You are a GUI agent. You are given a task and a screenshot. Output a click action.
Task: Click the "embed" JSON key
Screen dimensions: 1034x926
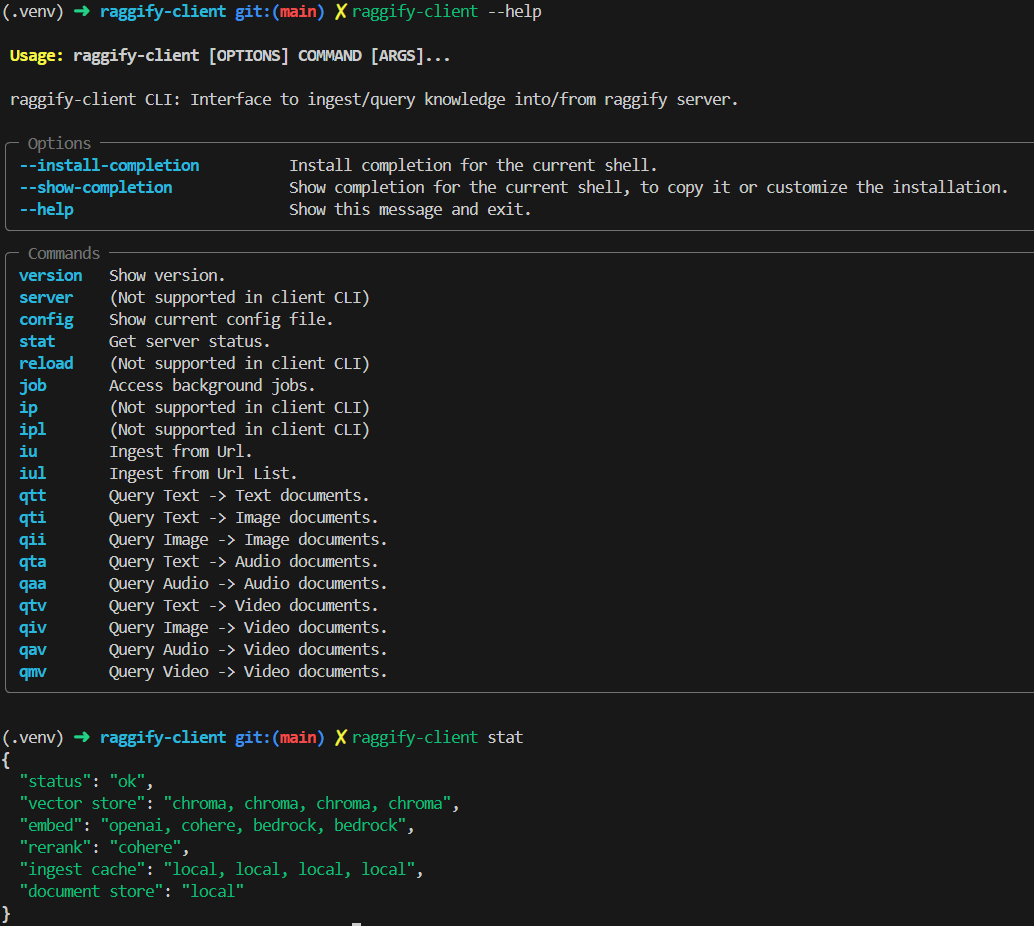pyautogui.click(x=51, y=826)
